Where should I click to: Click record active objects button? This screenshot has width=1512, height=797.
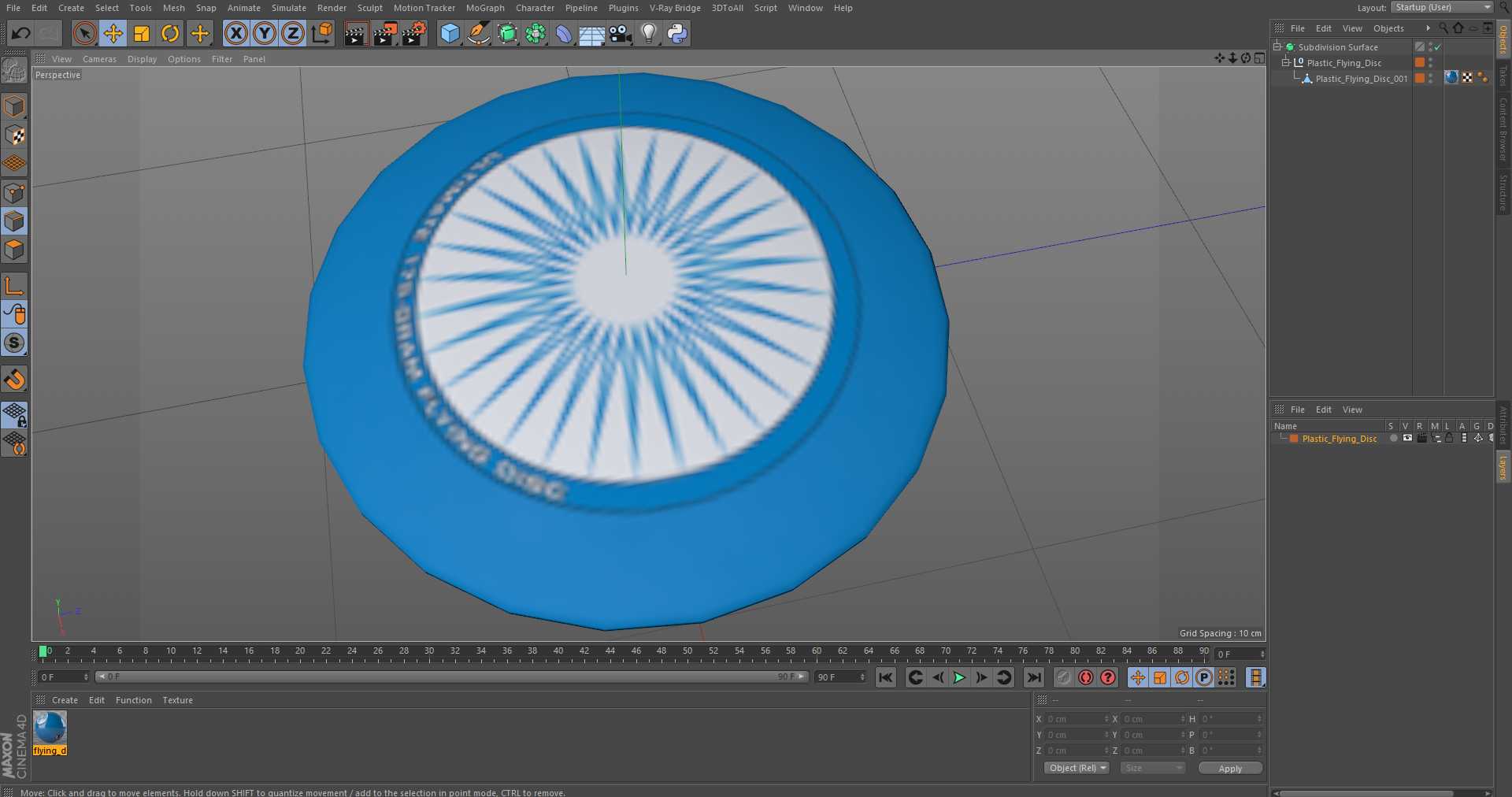click(x=1064, y=677)
